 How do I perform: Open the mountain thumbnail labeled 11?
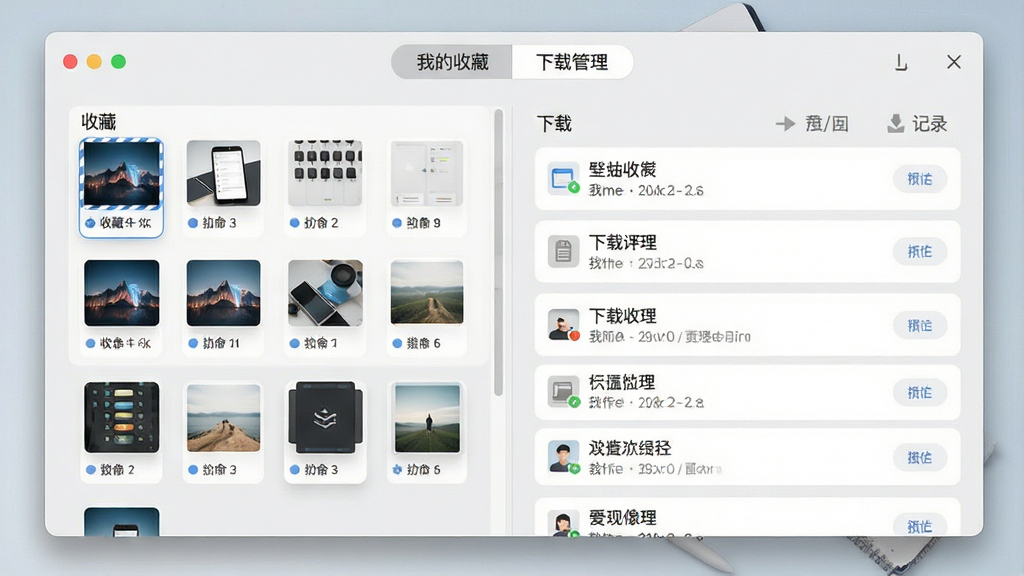point(223,293)
